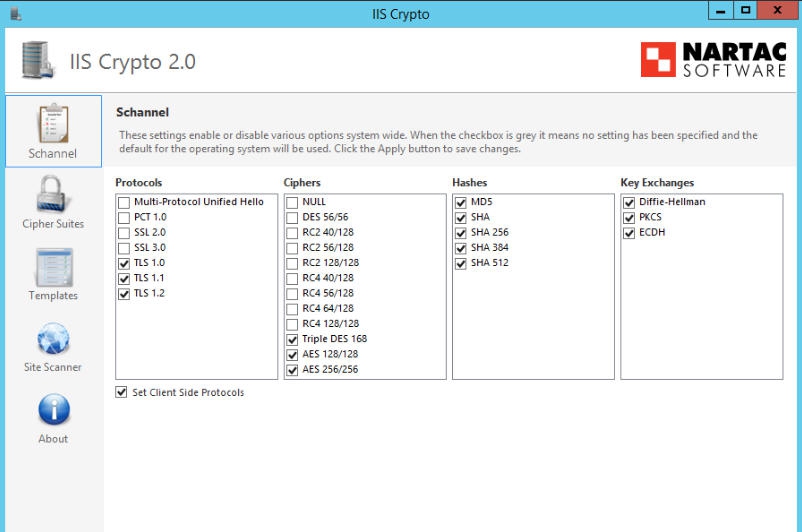Uncheck TLS 1.1 protocol
Screen dimensions: 802x532
pos(124,279)
